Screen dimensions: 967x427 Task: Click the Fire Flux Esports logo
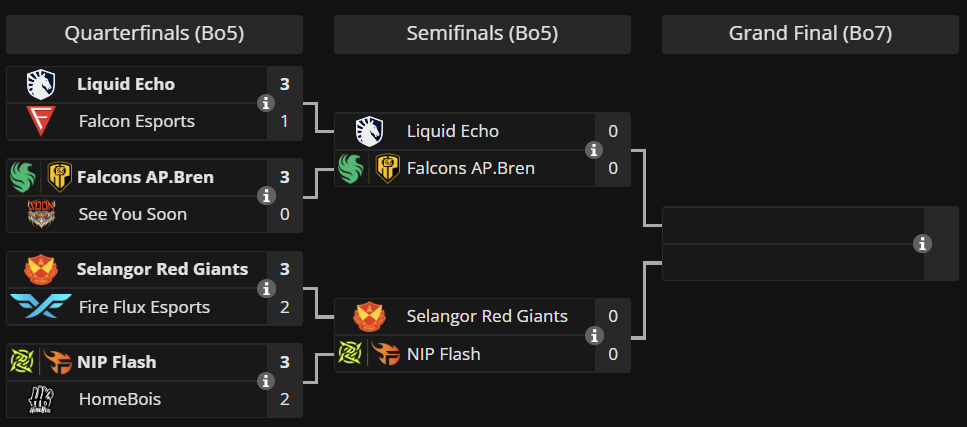41,307
